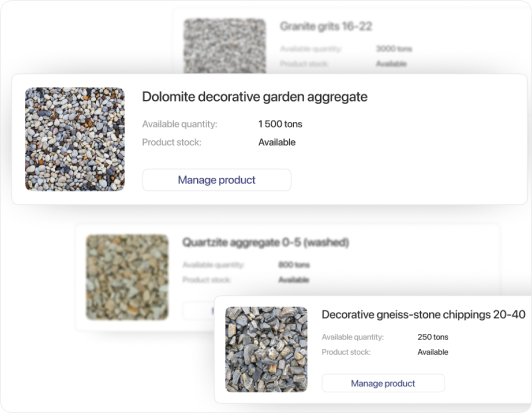Click Manage product for gneiss-stone chippings
Viewport: 532px width, 413px height.
(383, 383)
